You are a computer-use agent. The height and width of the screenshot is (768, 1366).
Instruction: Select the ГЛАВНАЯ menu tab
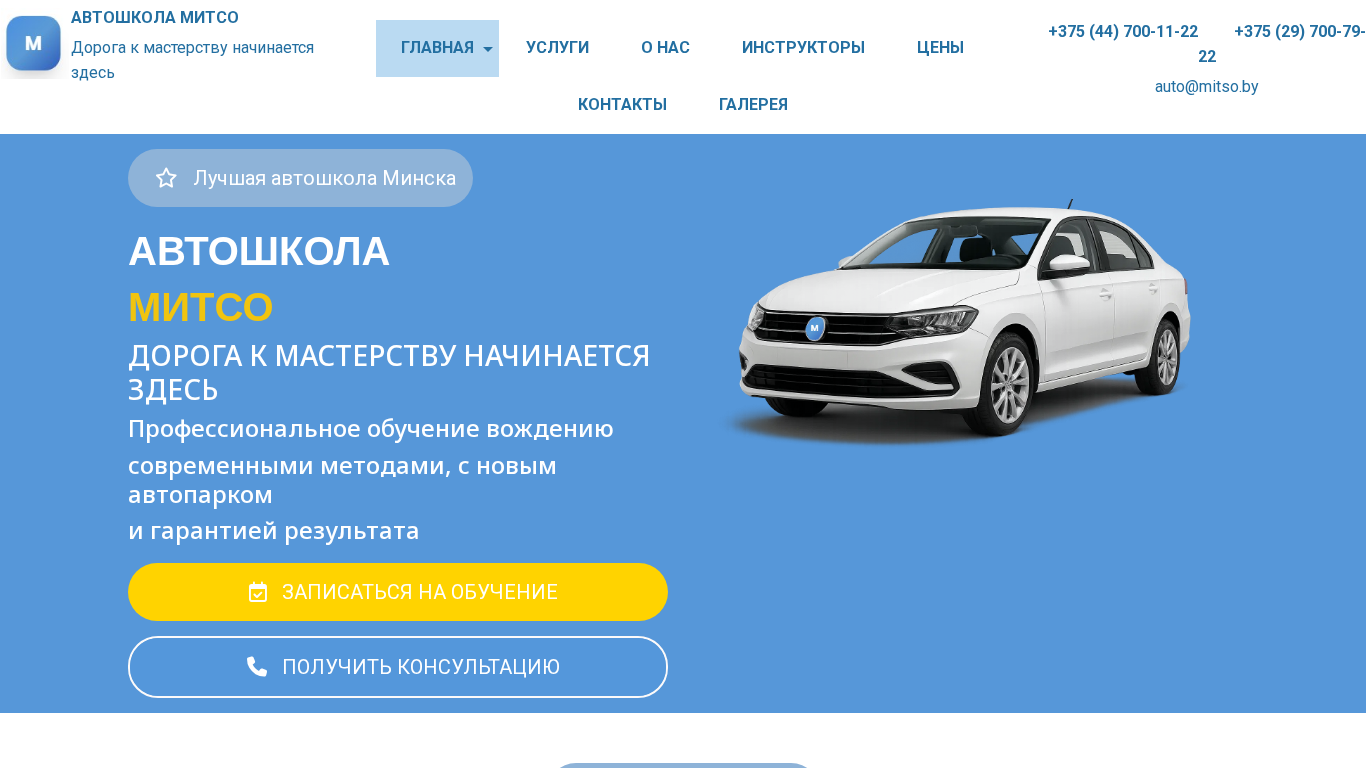(437, 48)
